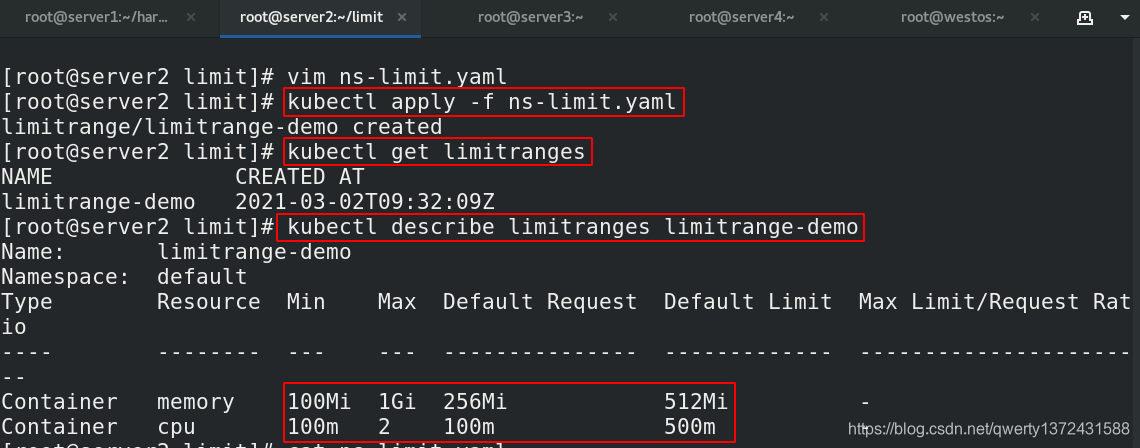This screenshot has height=448, width=1140.
Task: Click the 'Max Limit/Request' header text
Action: pyautogui.click(x=968, y=302)
